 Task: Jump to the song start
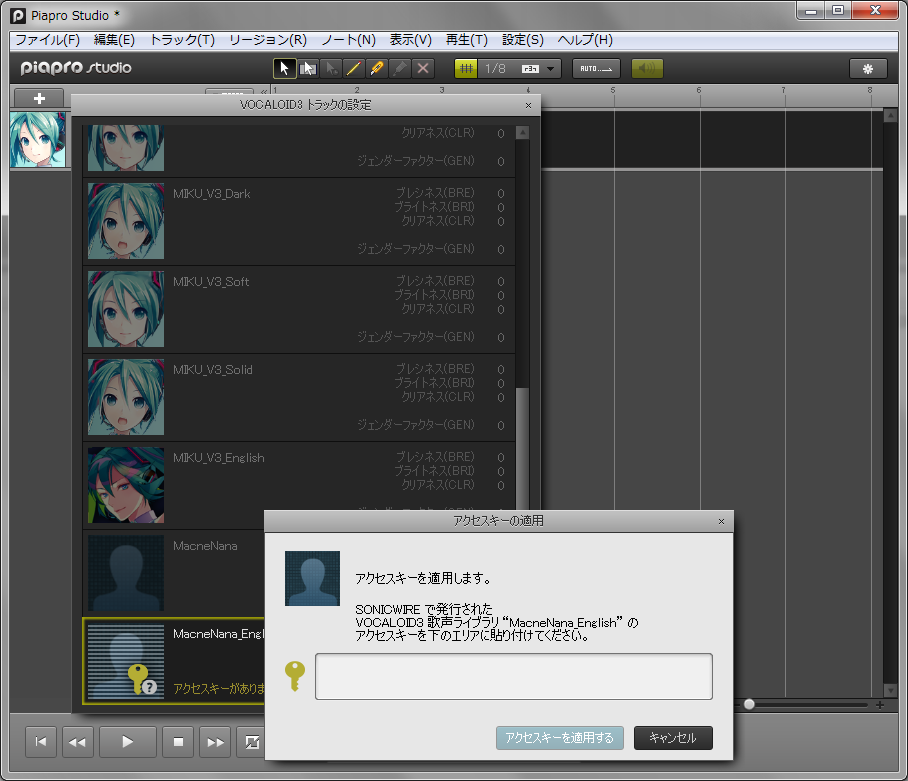[41, 742]
